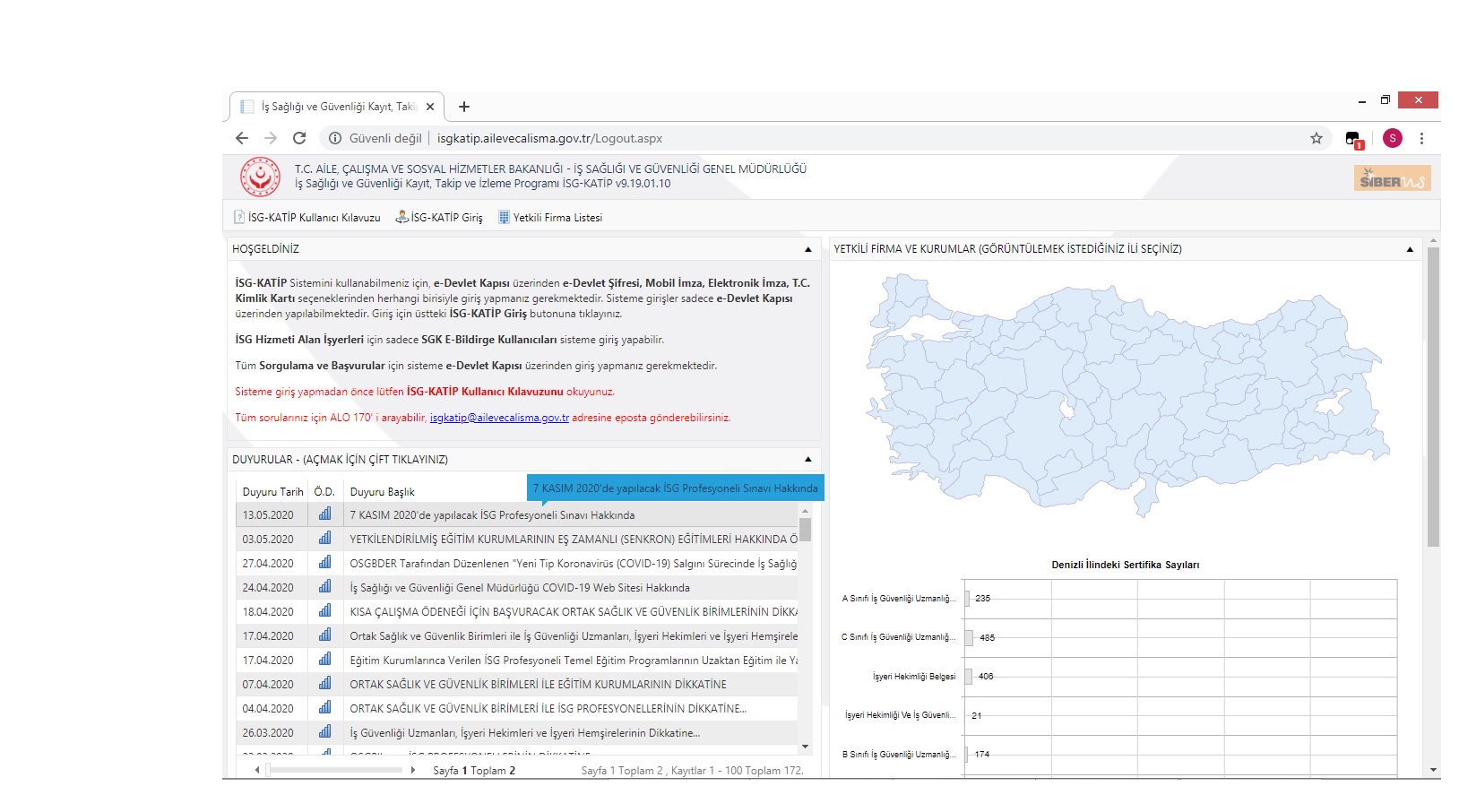The width and height of the screenshot is (1459, 812).
Task: Click the browser forward arrow
Action: tap(271, 138)
